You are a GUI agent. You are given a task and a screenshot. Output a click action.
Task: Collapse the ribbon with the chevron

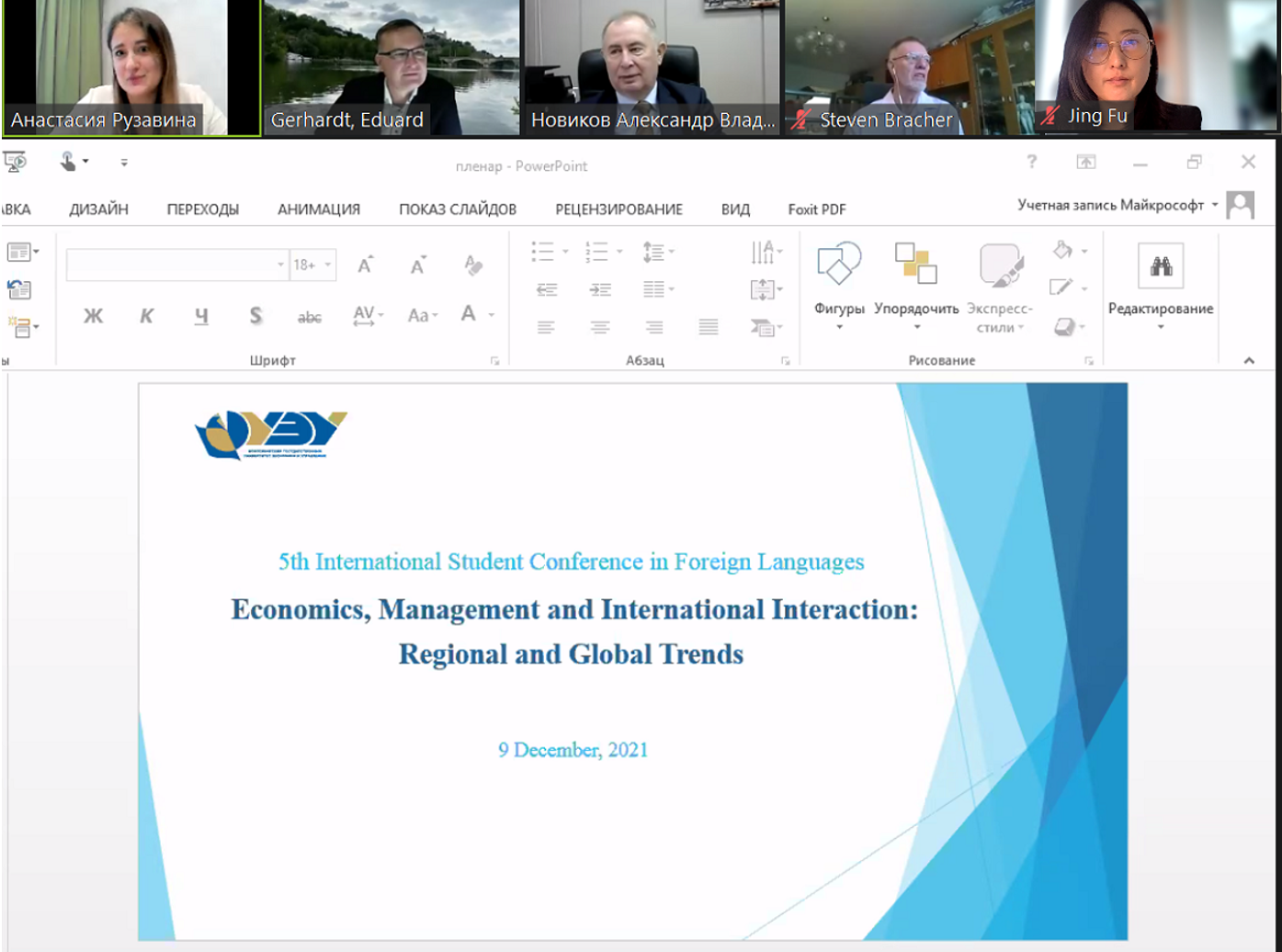click(1248, 360)
